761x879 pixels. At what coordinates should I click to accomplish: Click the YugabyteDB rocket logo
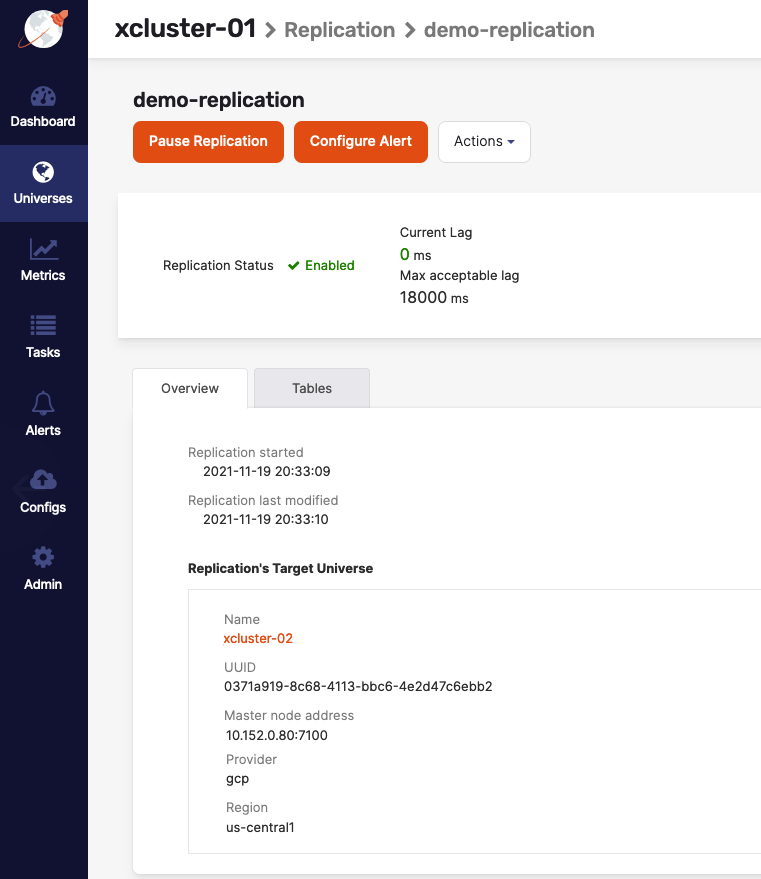43,29
